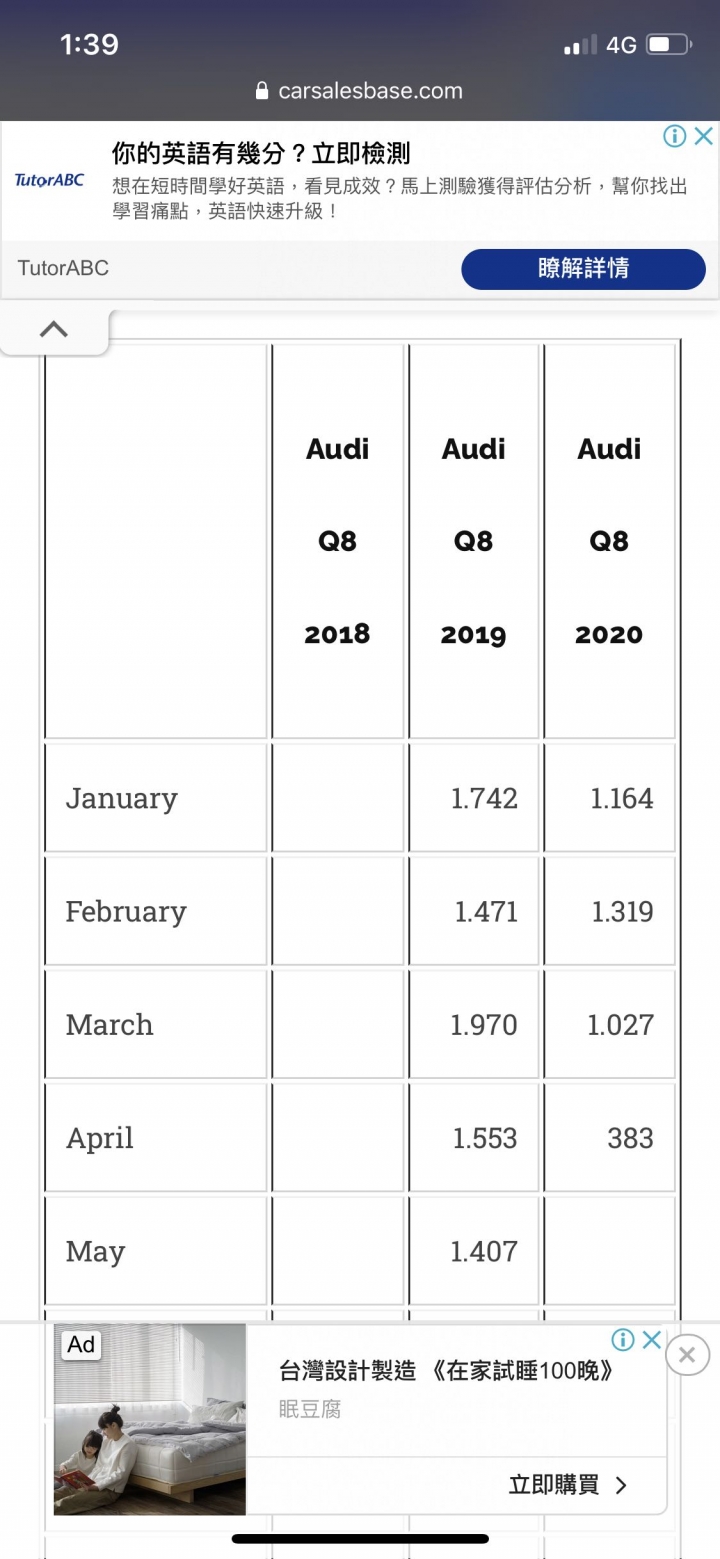
Task: Tap the lock icon beside carsalesbase.com
Action: (x=262, y=91)
